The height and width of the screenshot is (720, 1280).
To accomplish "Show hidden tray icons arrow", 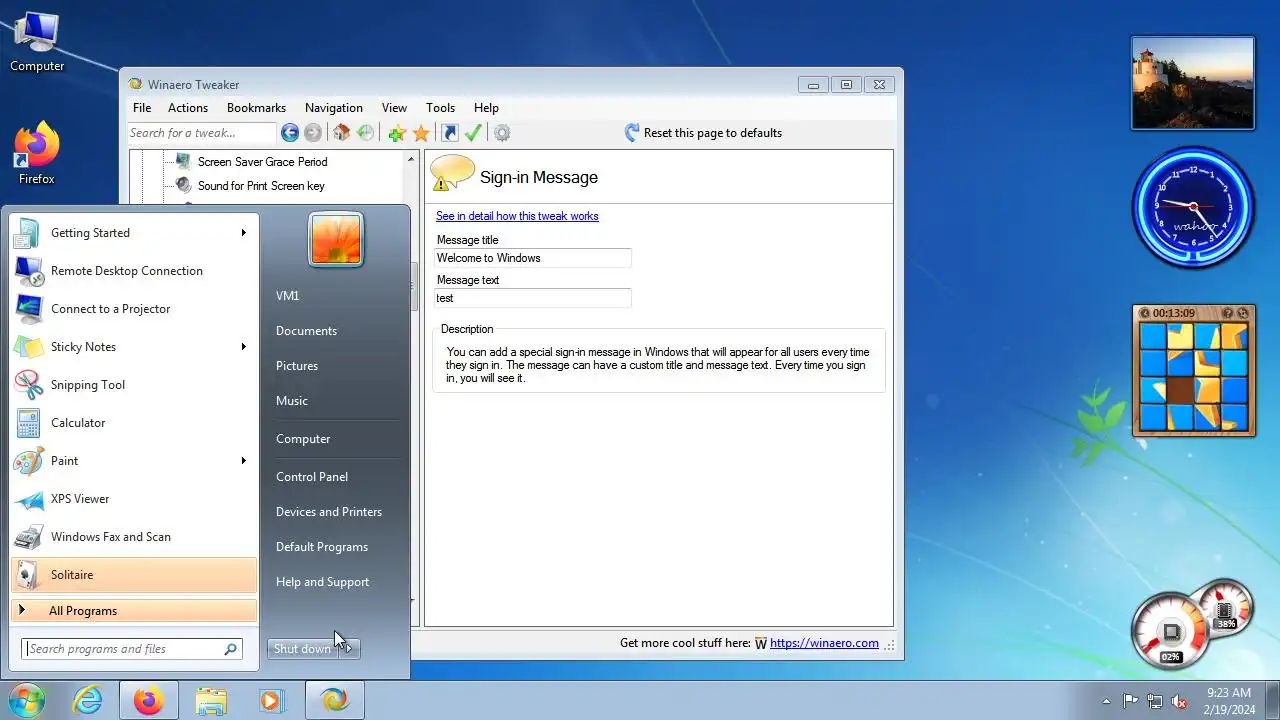I will [1106, 701].
